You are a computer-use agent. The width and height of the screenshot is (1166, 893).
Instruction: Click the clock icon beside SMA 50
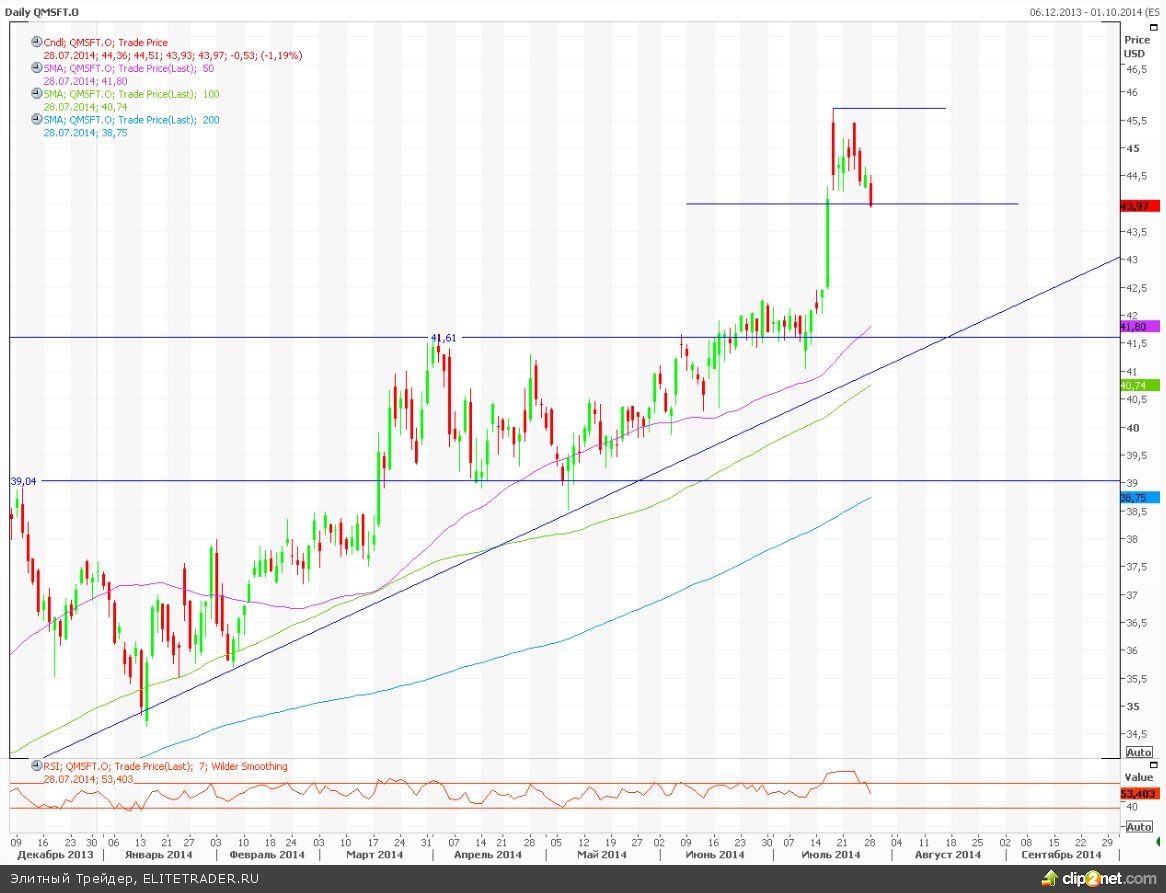click(36, 68)
